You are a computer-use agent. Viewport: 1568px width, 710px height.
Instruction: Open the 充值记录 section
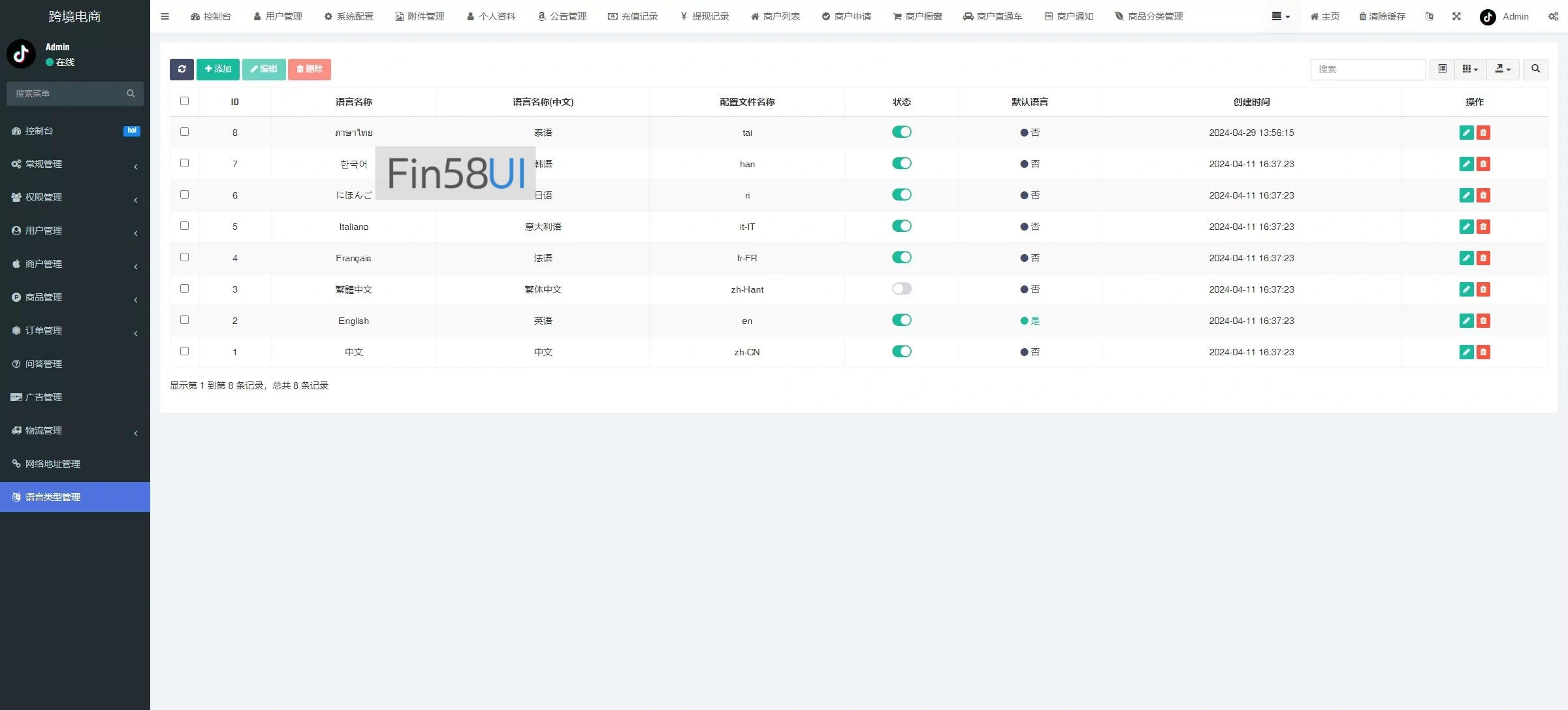(632, 16)
